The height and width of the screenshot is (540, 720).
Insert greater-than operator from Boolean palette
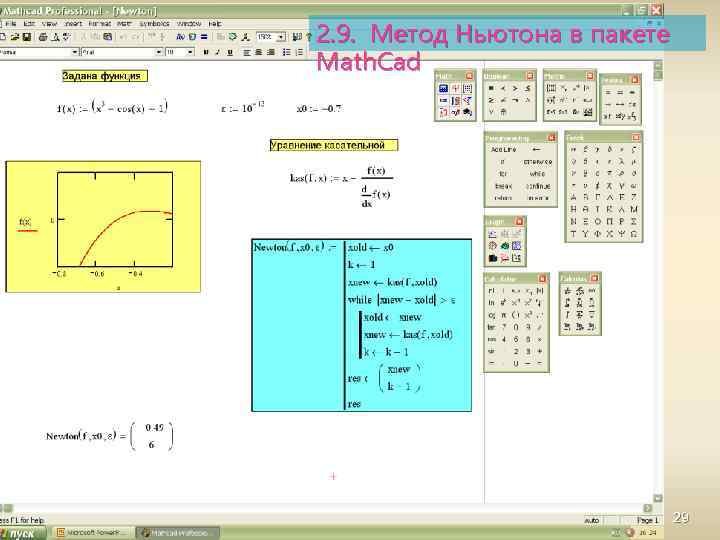(515, 89)
